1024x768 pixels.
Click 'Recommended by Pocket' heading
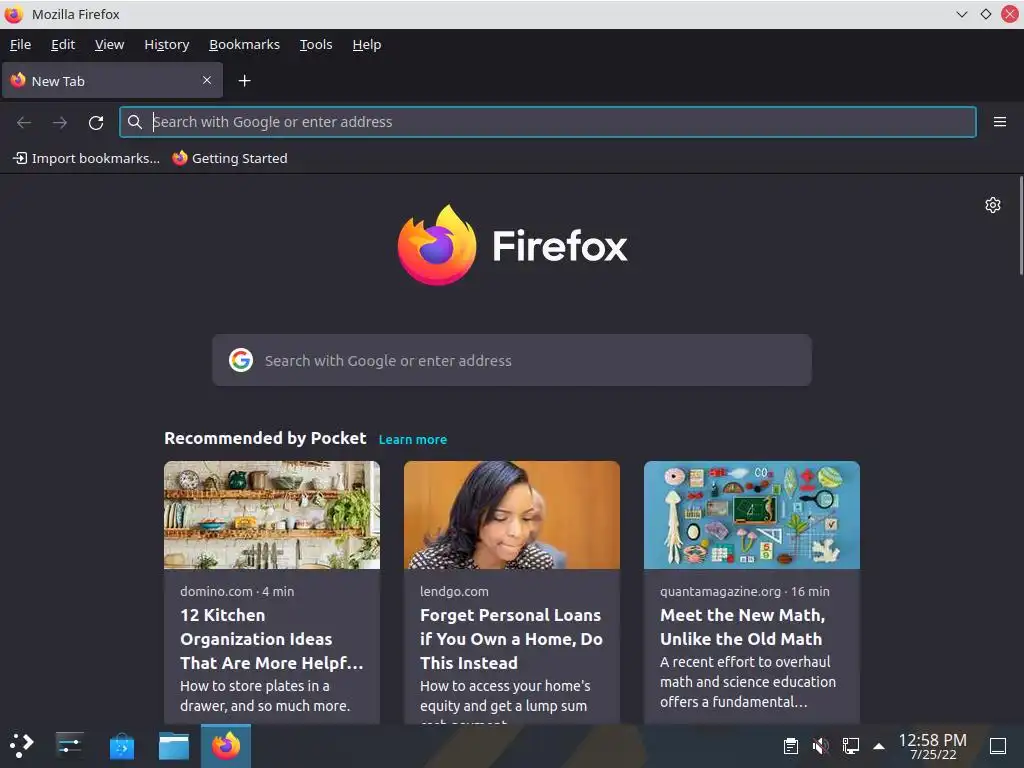coord(265,438)
